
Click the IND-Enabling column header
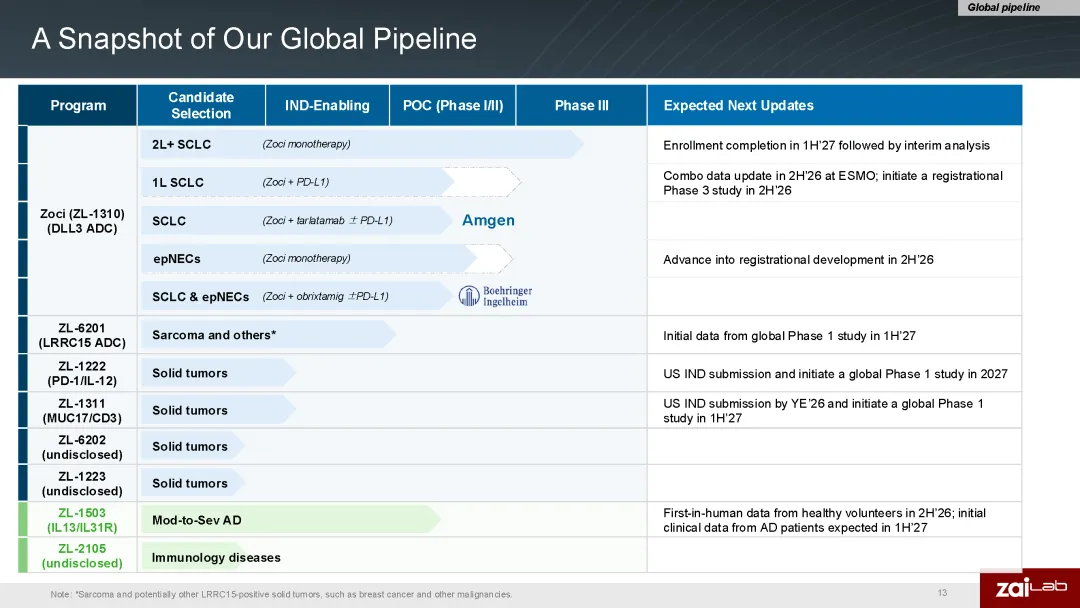point(327,105)
